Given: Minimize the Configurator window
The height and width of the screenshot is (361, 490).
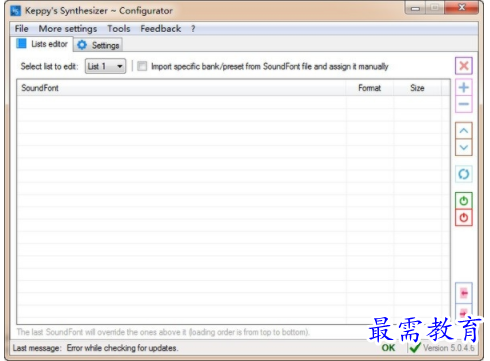Looking at the screenshot, I should (415, 8).
